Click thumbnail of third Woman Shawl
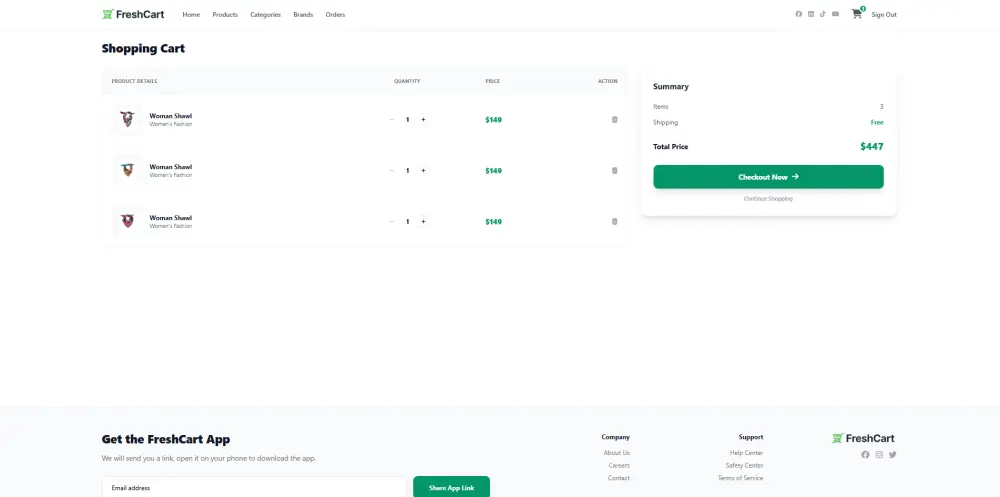Screen dimensions: 1000x497 [128, 221]
